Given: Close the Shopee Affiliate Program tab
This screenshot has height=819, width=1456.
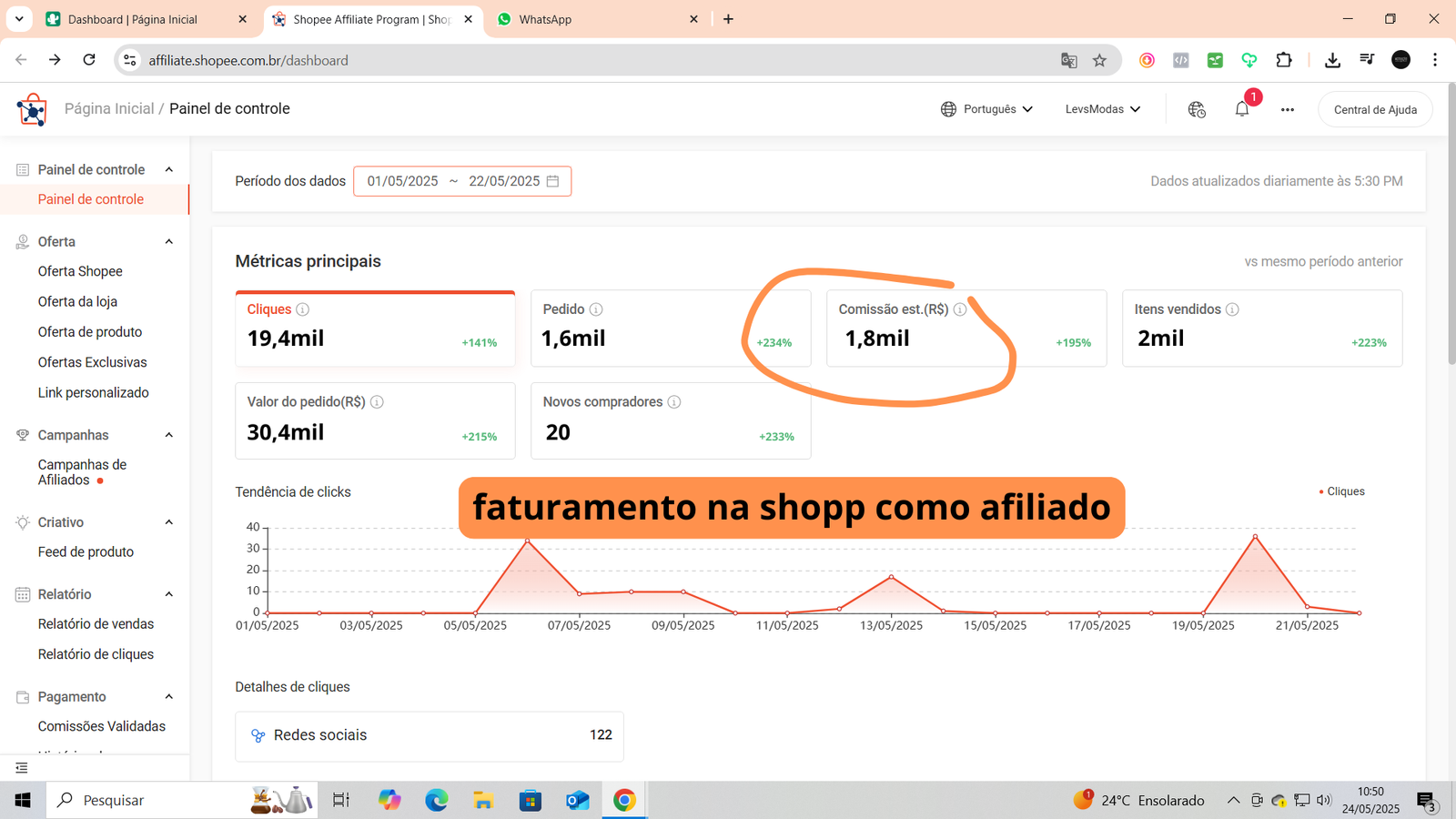Looking at the screenshot, I should point(469,19).
